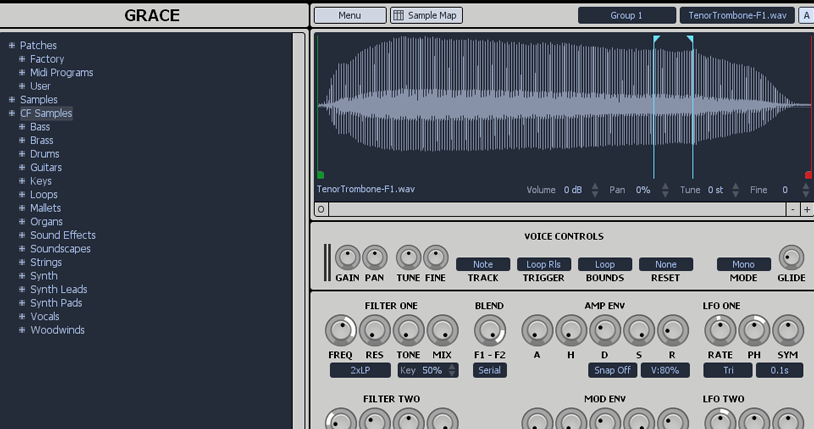
Task: Click the Filter One FREQ knob
Action: coord(340,330)
